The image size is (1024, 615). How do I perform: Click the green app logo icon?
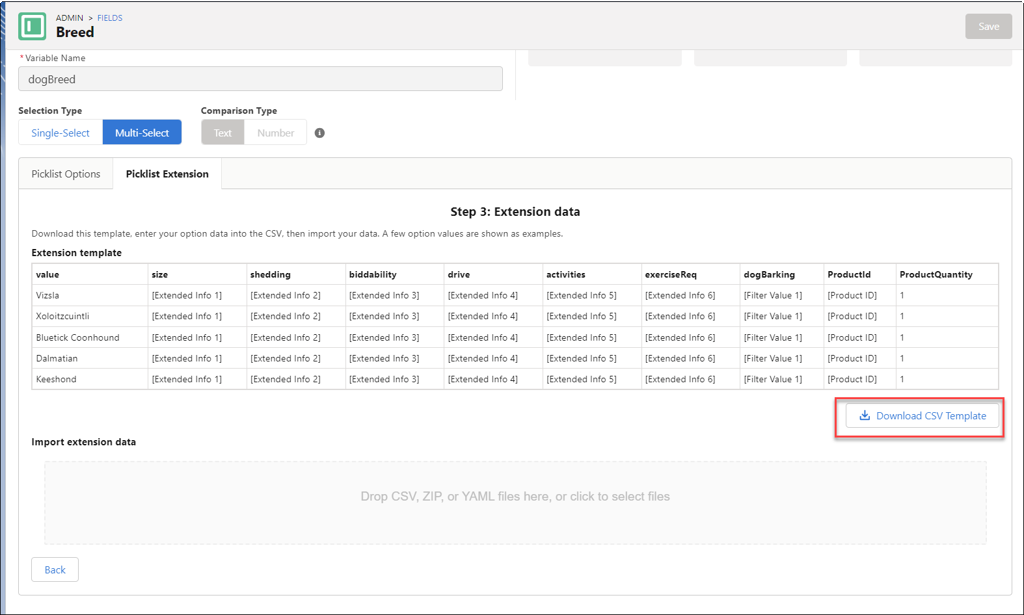point(32,27)
